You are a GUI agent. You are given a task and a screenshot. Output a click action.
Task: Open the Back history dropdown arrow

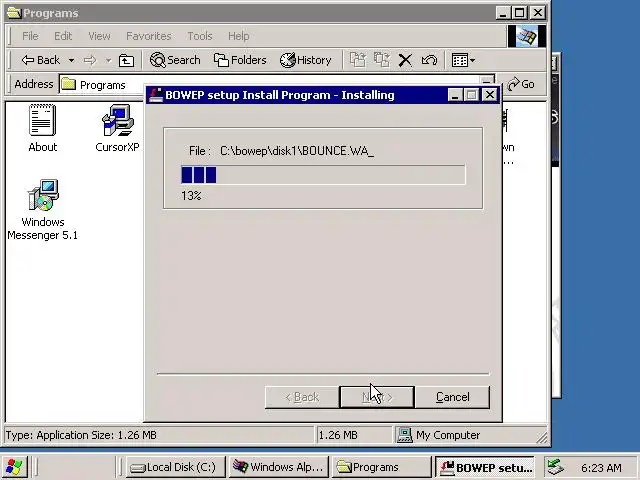pos(71,60)
